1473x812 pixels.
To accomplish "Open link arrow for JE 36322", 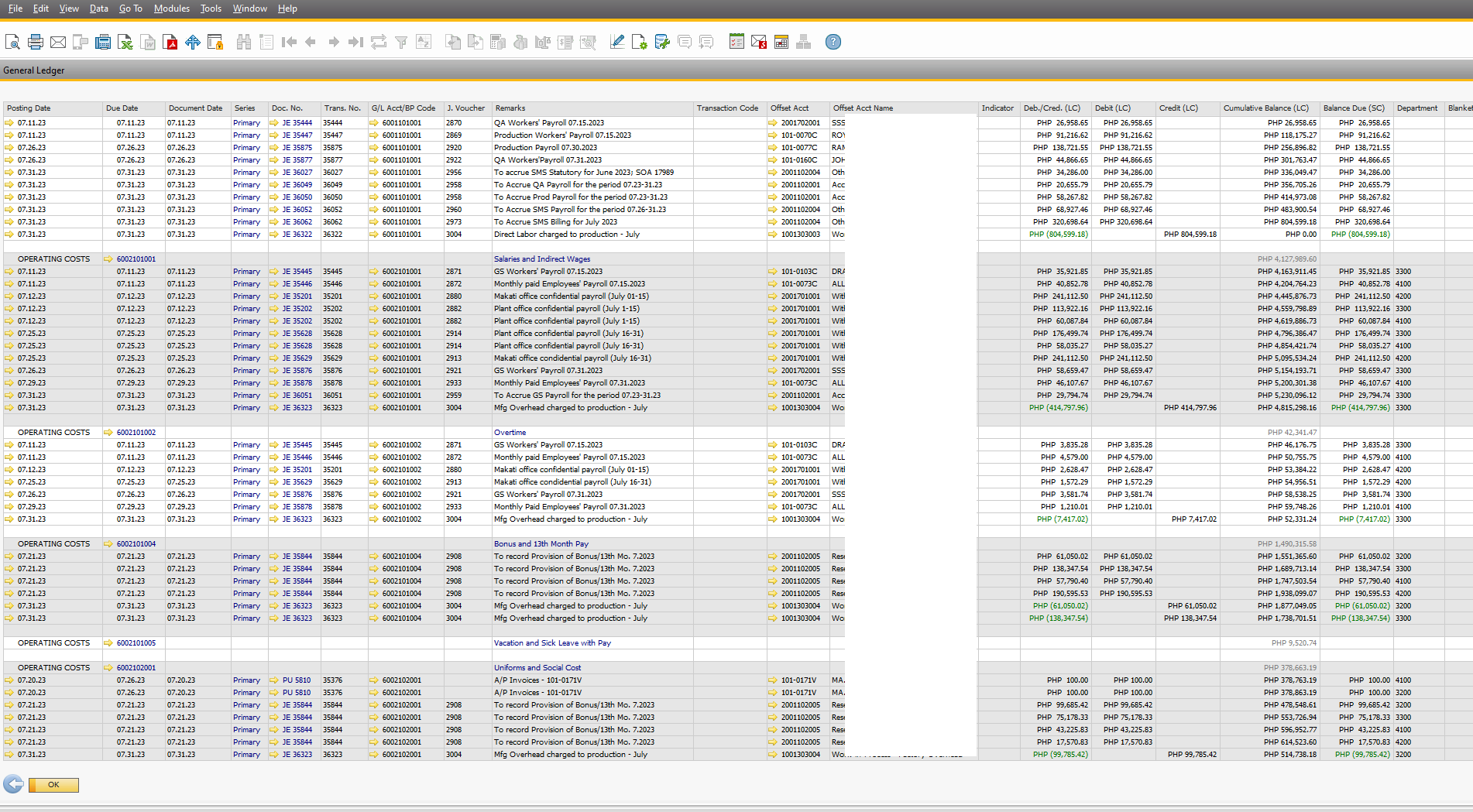I will tap(274, 235).
